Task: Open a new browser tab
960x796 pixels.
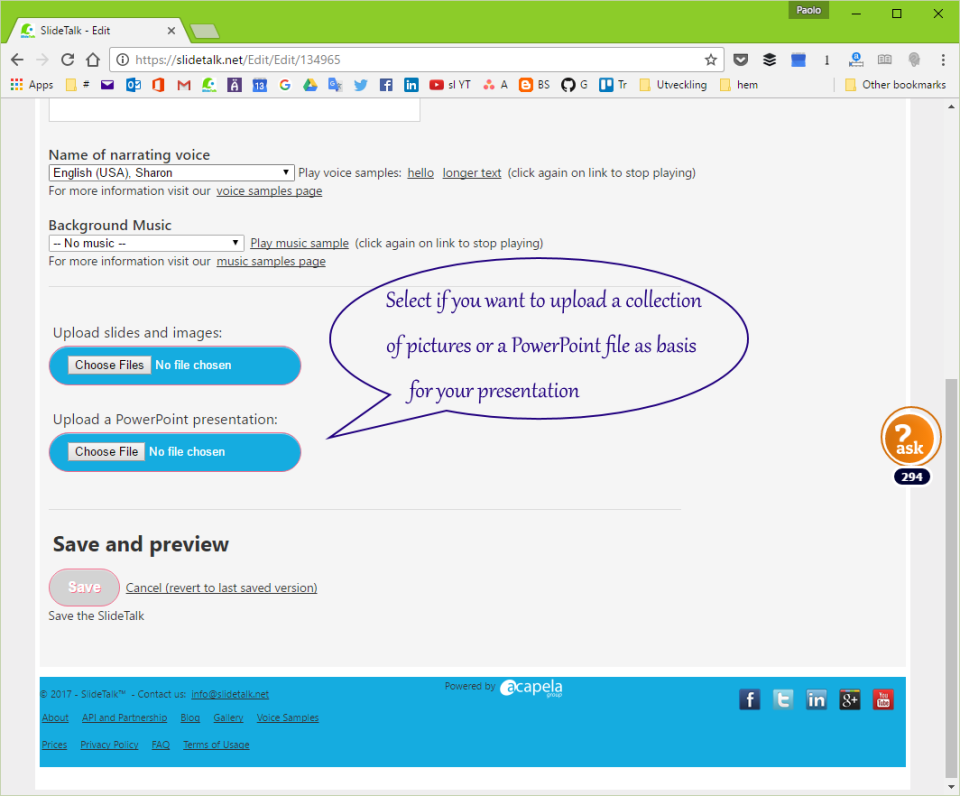Action: (x=204, y=31)
